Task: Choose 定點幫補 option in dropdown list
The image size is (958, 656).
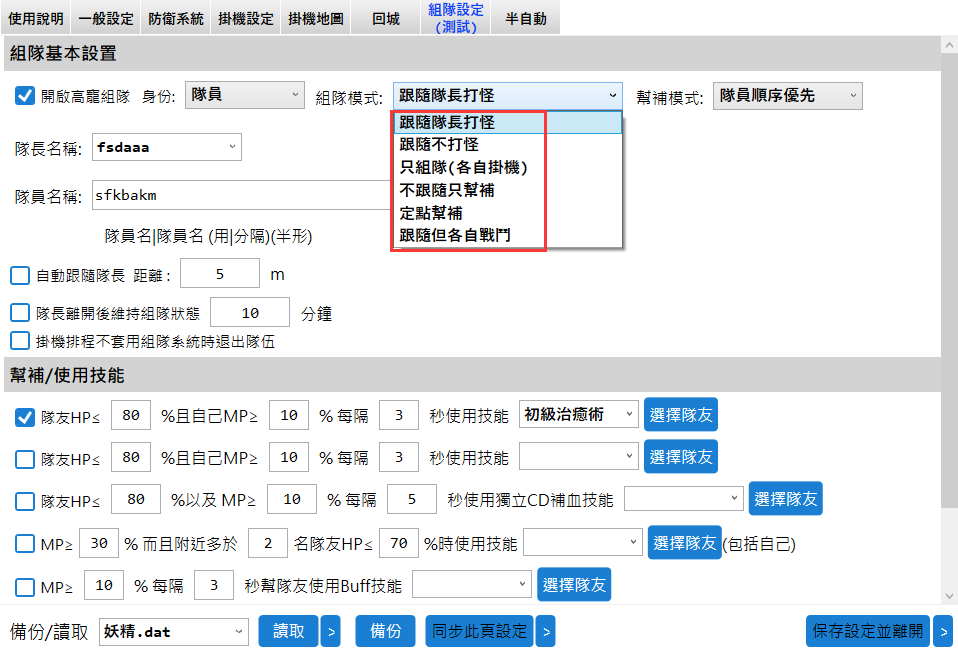Action: pos(431,213)
